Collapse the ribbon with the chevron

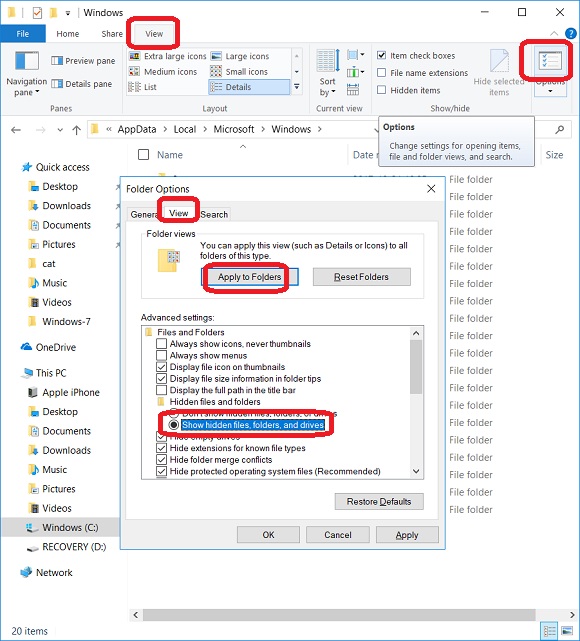tap(554, 34)
